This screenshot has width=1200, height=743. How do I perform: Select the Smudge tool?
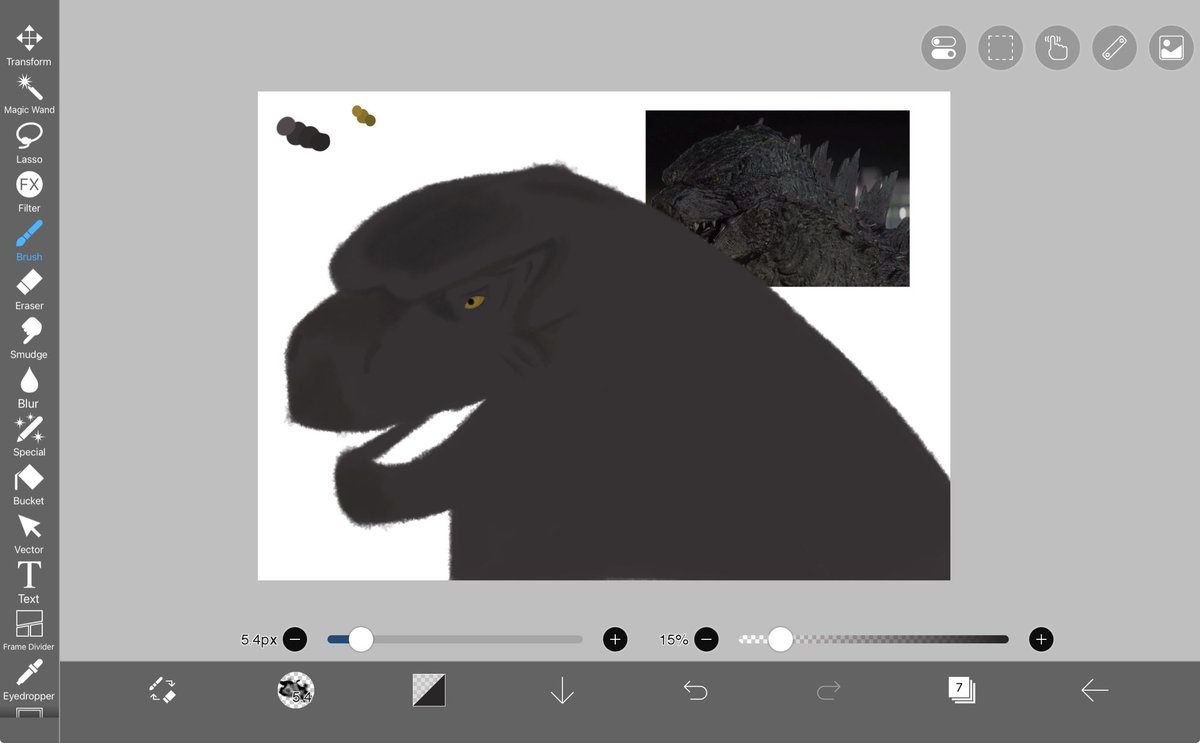[29, 339]
